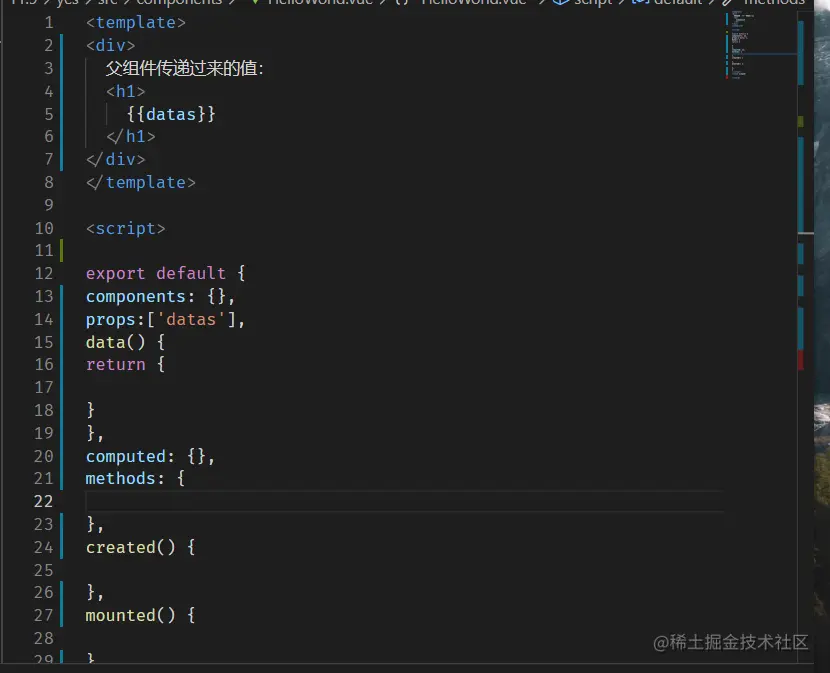The height and width of the screenshot is (673, 830).
Task: Click line number 27 in the gutter
Action: (44, 615)
